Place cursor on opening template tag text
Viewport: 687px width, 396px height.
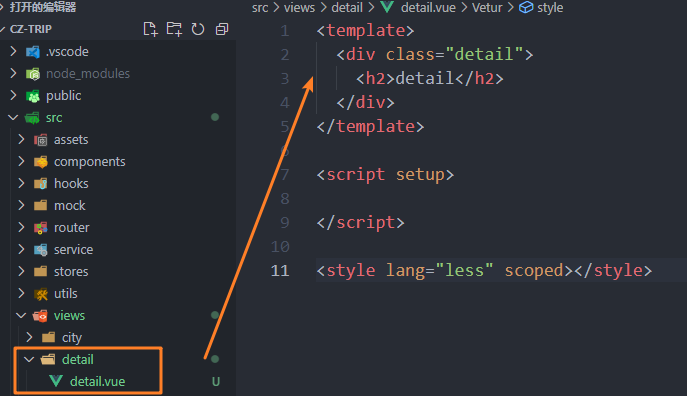click(x=365, y=30)
